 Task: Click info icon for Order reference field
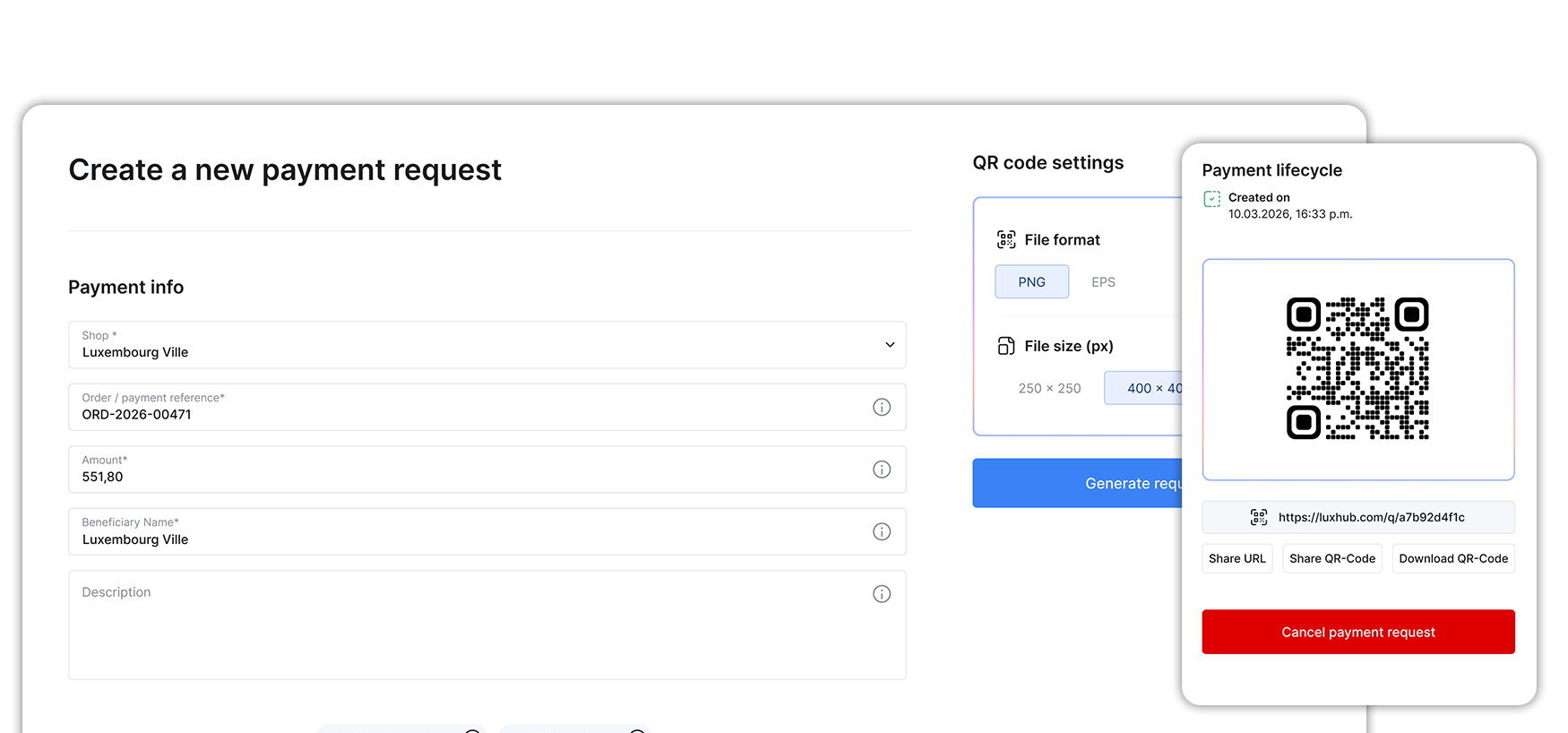tap(882, 407)
